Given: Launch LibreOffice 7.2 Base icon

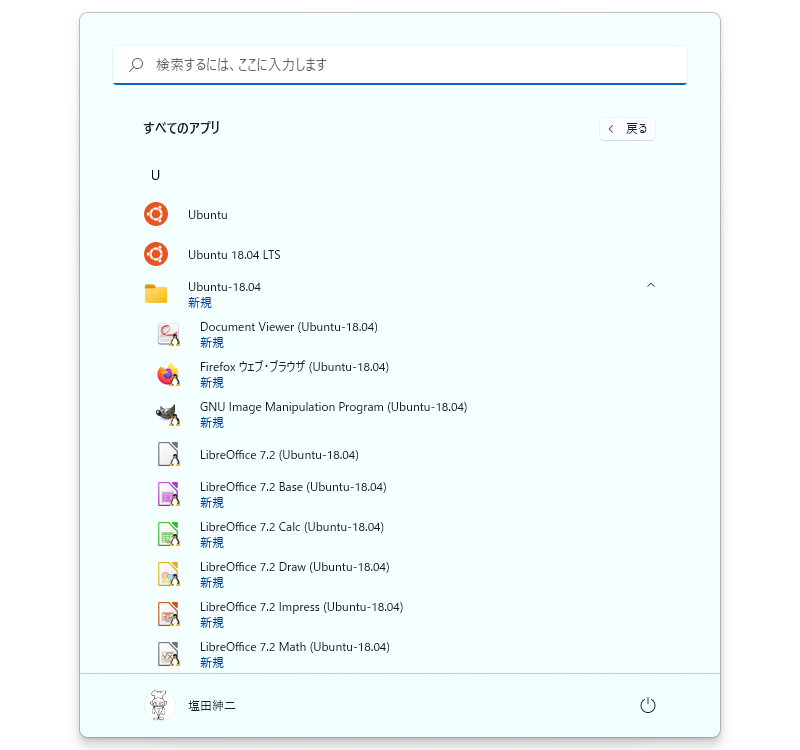Looking at the screenshot, I should point(168,494).
